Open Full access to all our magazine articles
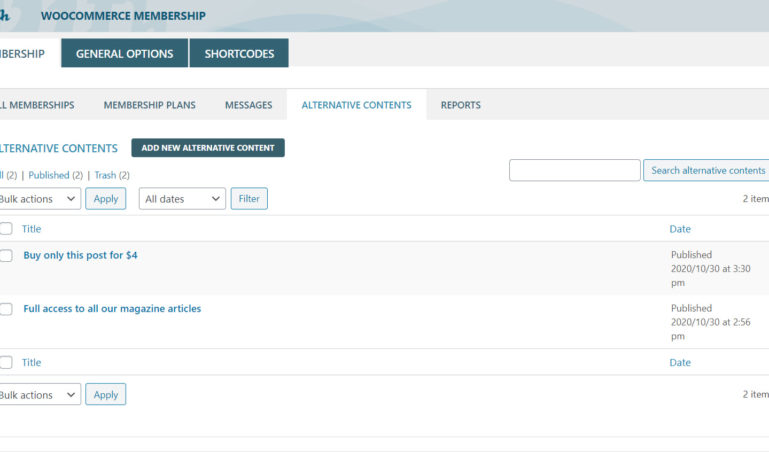The image size is (769, 452). (112, 308)
